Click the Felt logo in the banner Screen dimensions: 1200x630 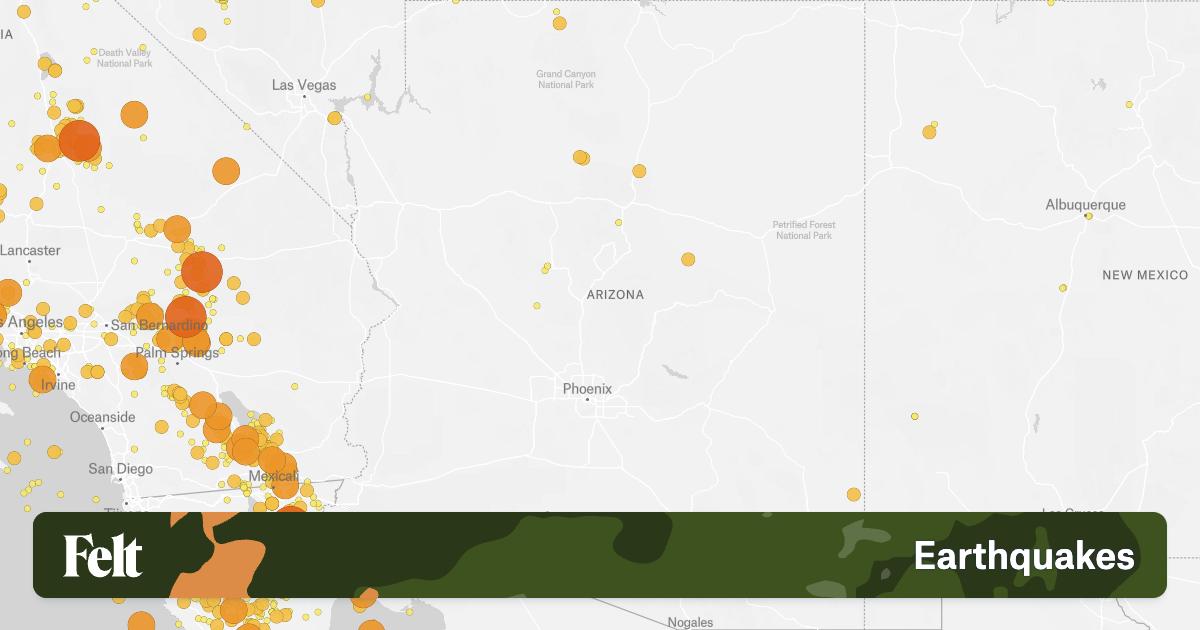[x=105, y=555]
